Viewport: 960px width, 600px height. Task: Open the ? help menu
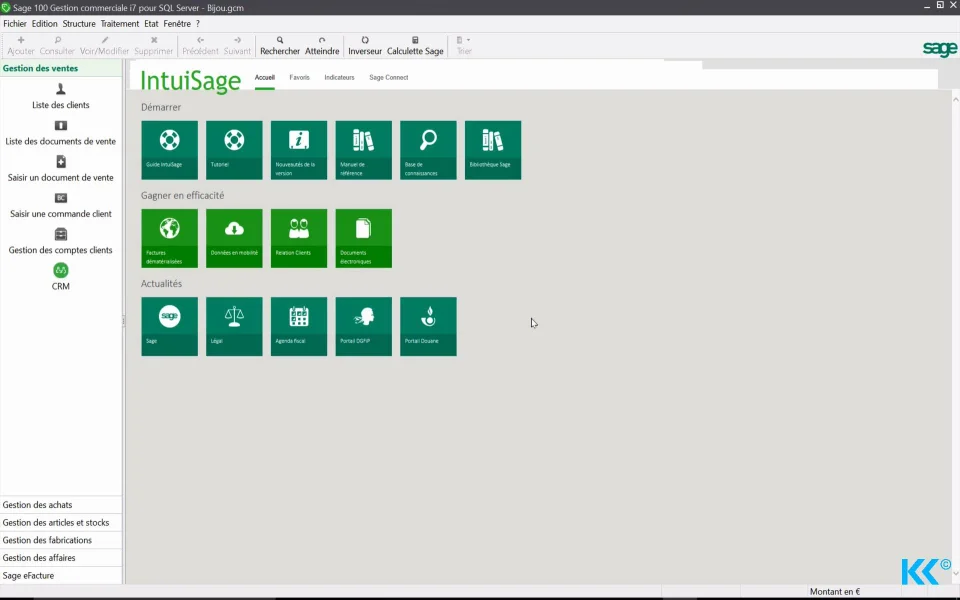pyautogui.click(x=198, y=24)
